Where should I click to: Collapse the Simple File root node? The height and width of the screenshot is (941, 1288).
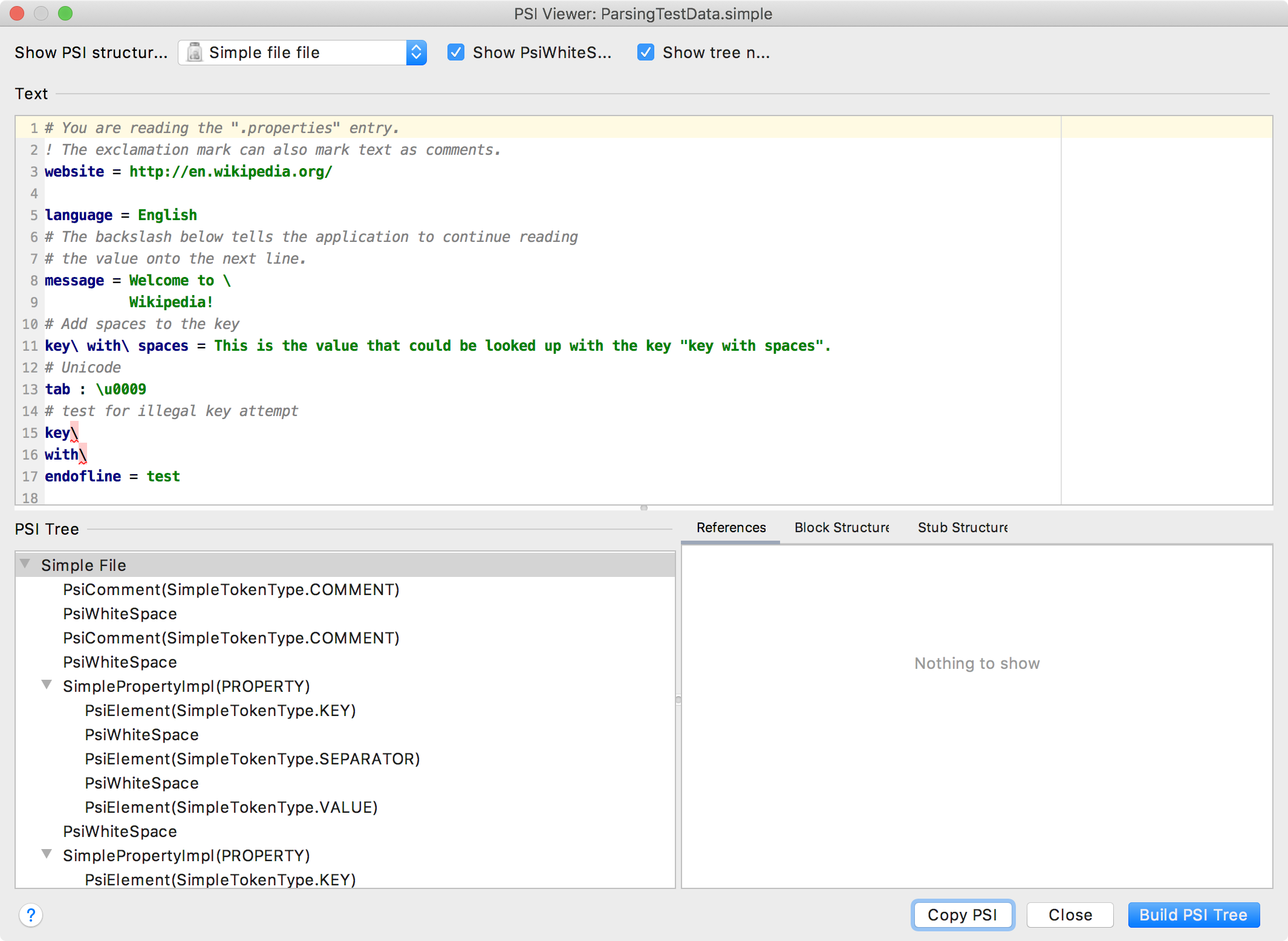pos(25,564)
